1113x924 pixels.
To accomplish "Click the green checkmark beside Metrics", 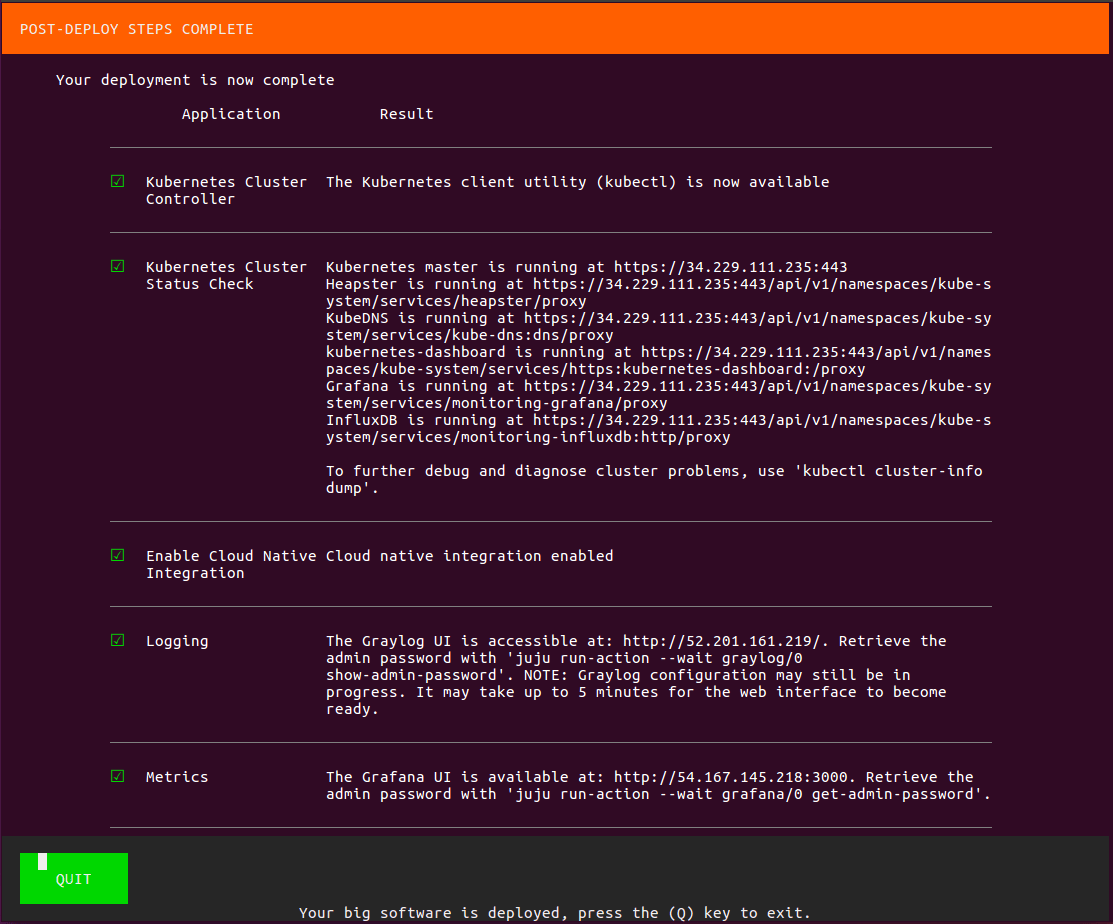I will pos(118,777).
